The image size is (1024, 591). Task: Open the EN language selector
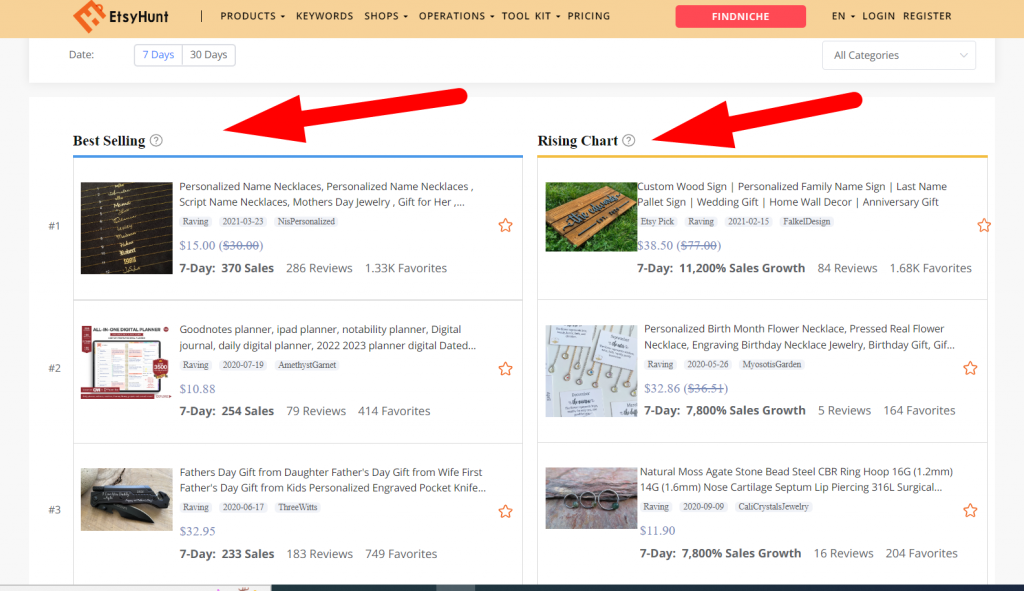point(843,17)
